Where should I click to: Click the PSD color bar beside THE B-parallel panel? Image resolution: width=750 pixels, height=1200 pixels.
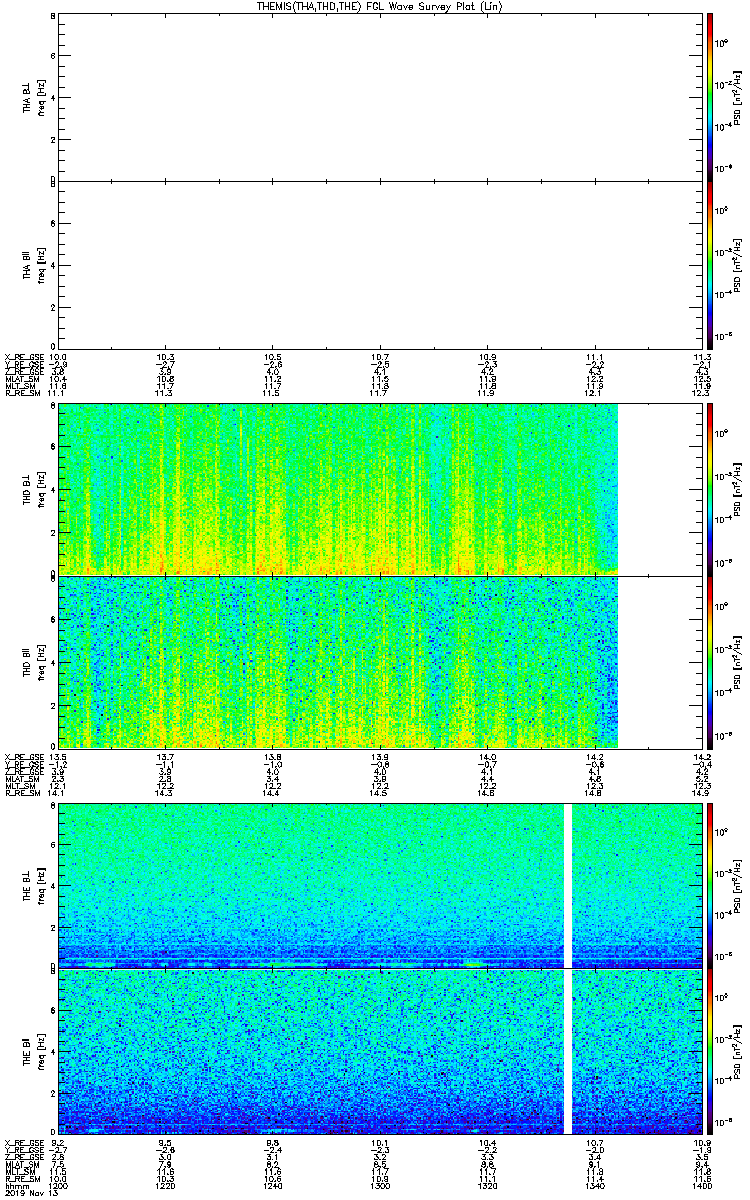point(710,1052)
